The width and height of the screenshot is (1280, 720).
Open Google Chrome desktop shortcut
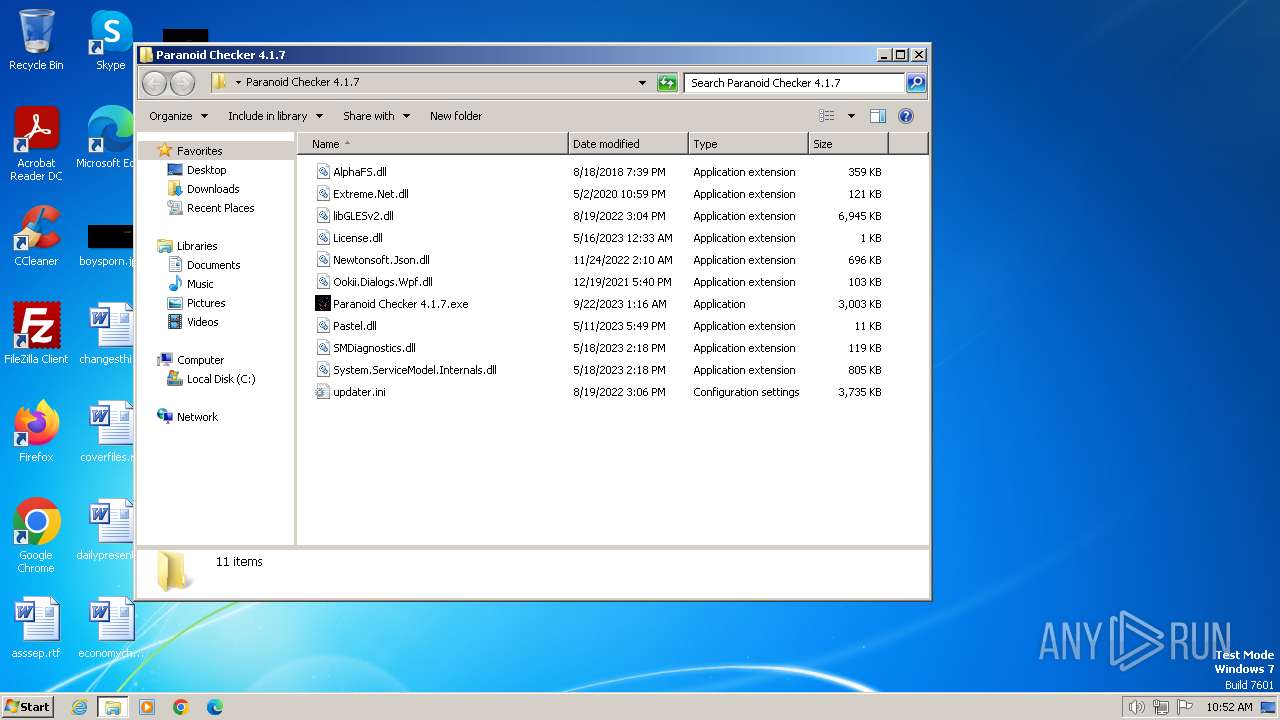click(36, 536)
